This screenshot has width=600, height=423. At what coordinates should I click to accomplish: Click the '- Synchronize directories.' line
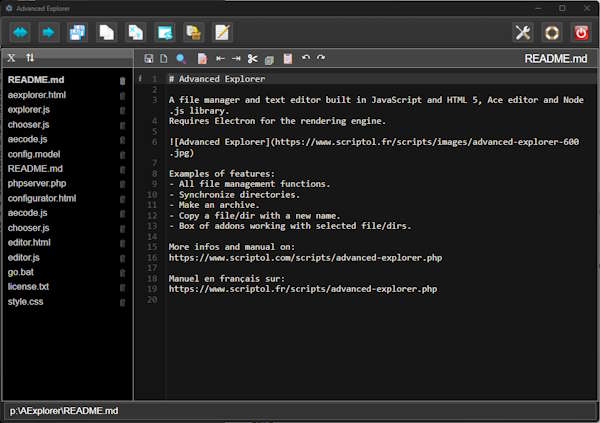pyautogui.click(x=234, y=195)
